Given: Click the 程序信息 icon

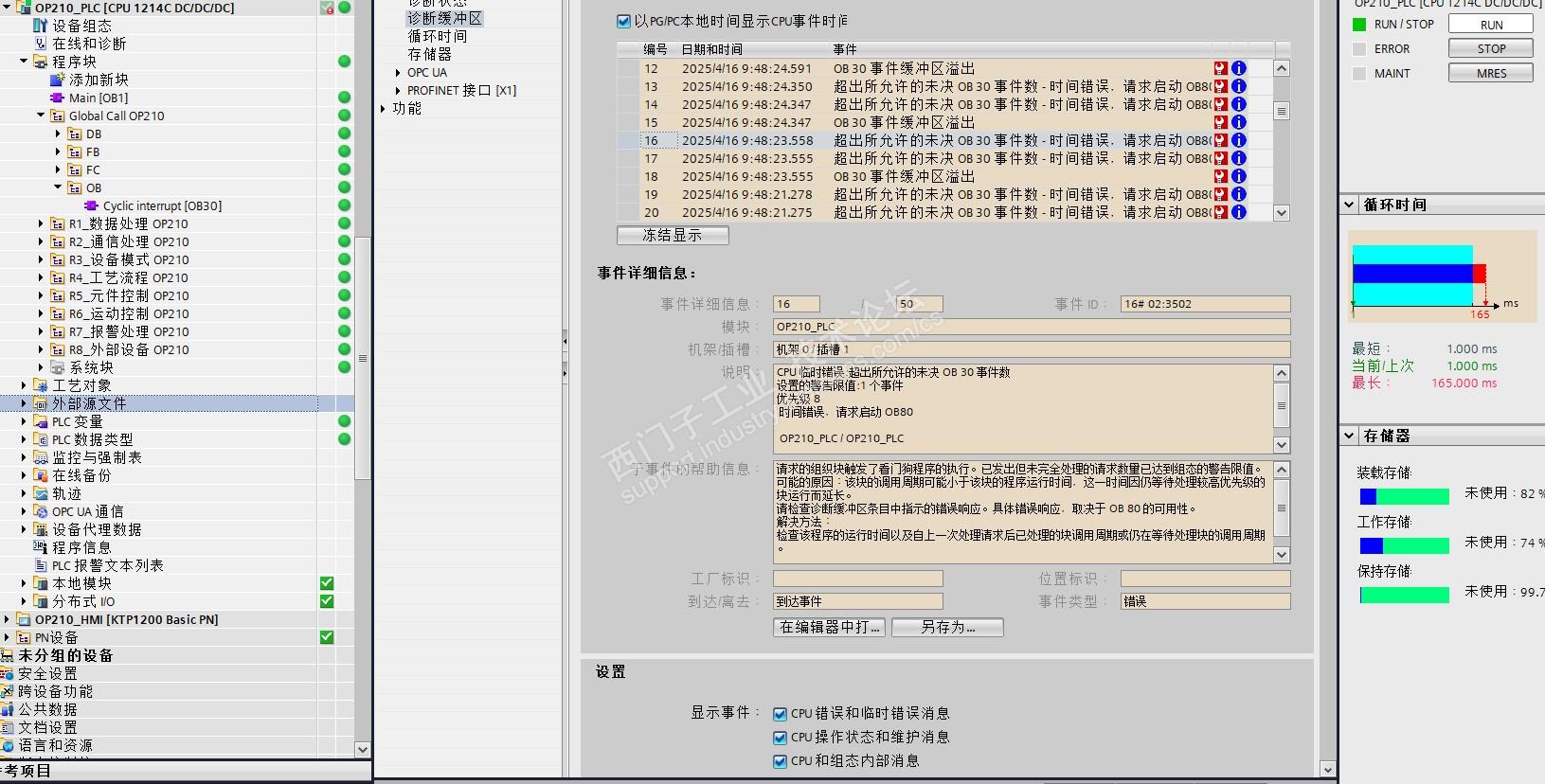Looking at the screenshot, I should coord(41,547).
